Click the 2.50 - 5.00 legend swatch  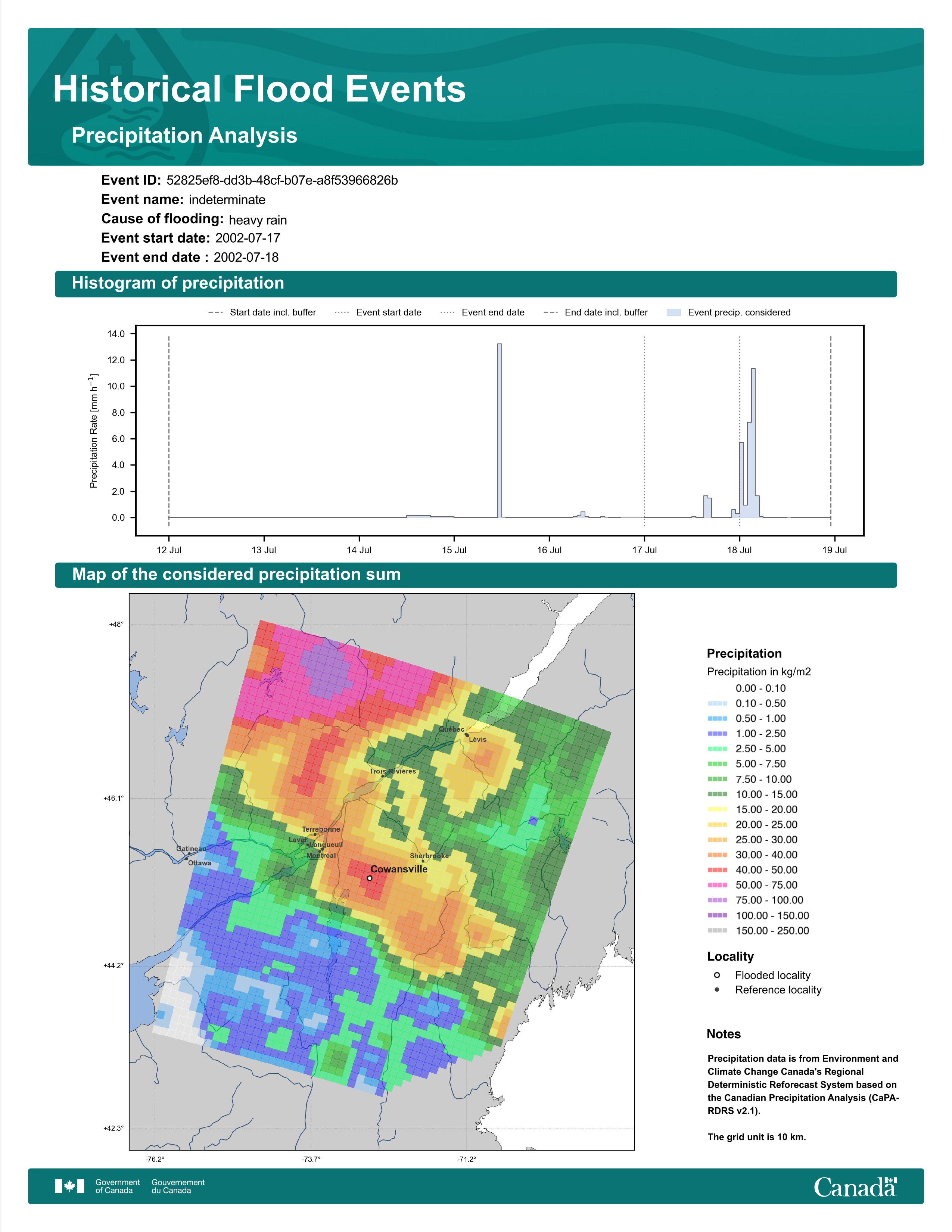718,749
